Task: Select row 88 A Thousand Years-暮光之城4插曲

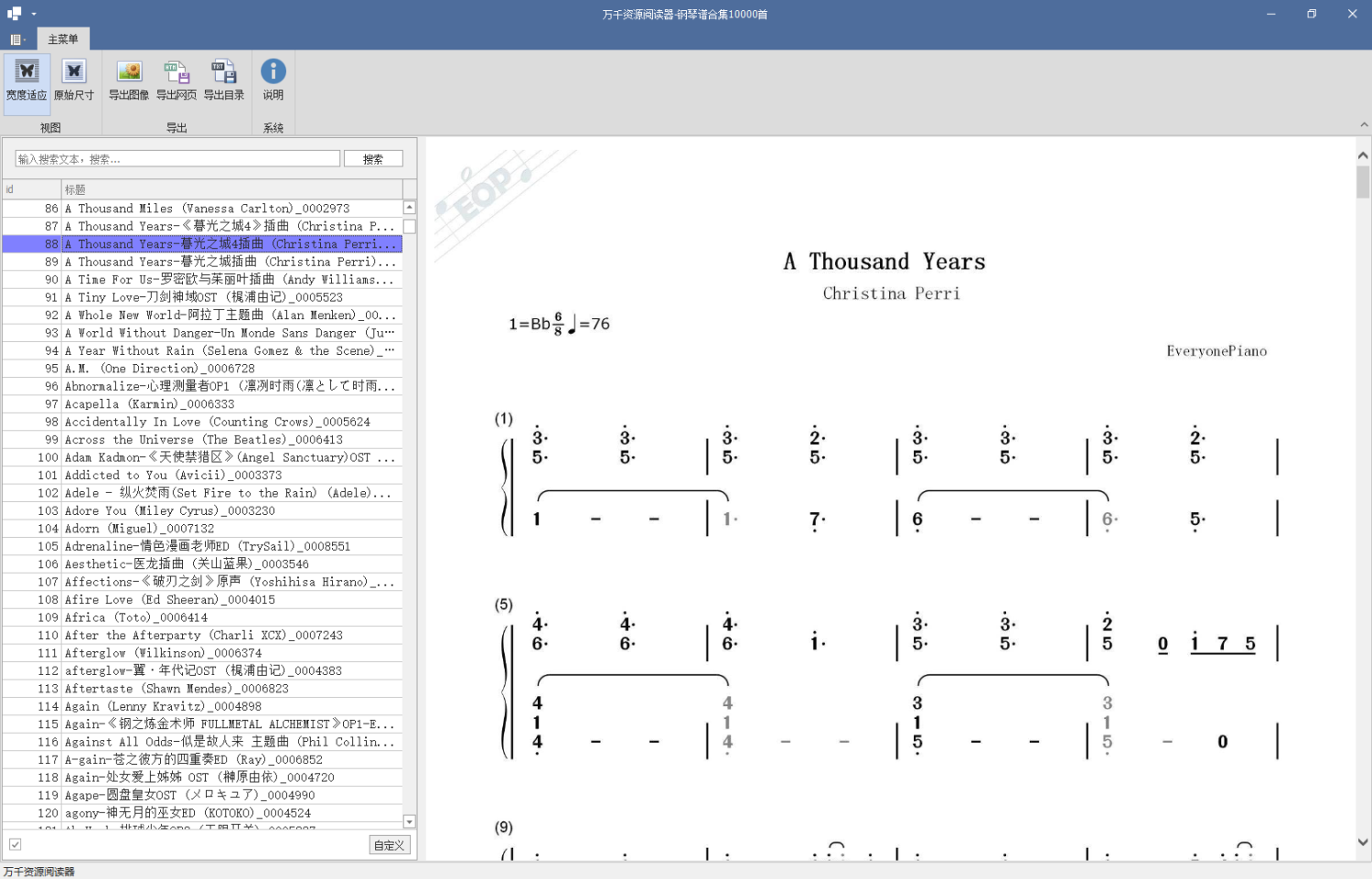Action: point(202,244)
